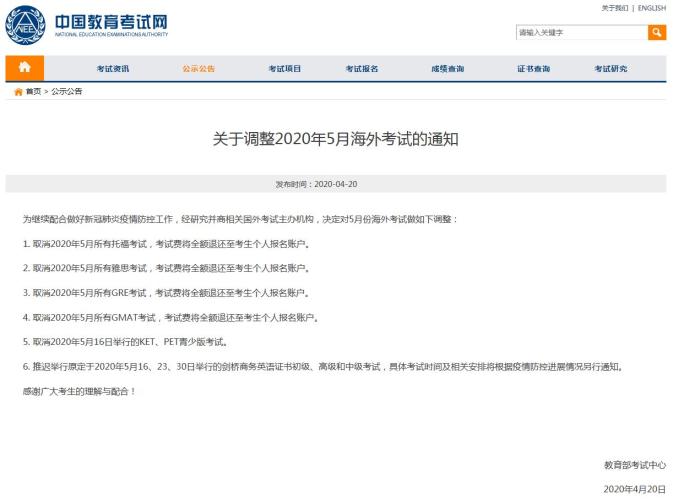
Task: Open the 考试项目 navigation item
Action: [284, 69]
